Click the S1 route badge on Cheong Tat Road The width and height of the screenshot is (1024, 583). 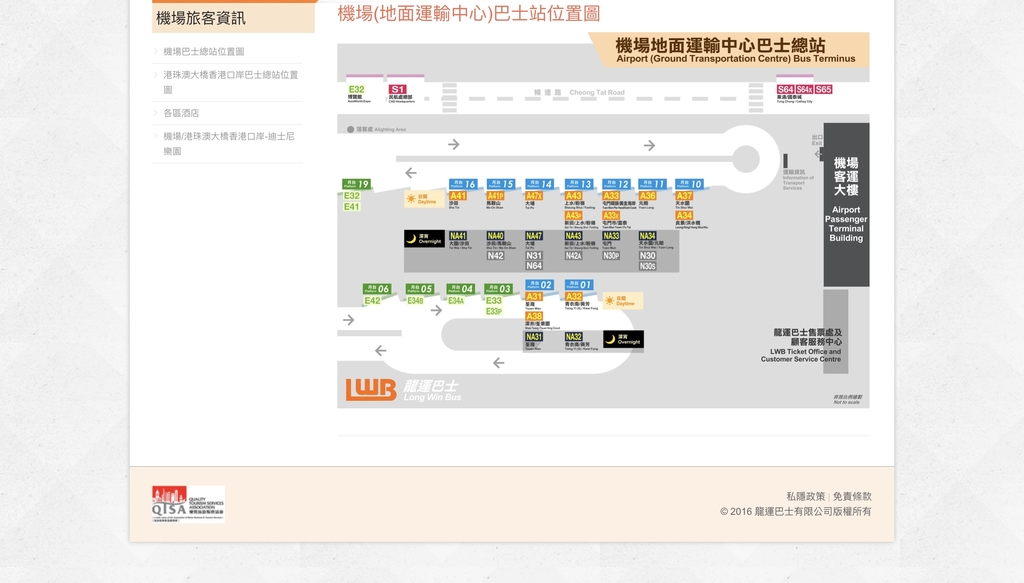coord(398,89)
